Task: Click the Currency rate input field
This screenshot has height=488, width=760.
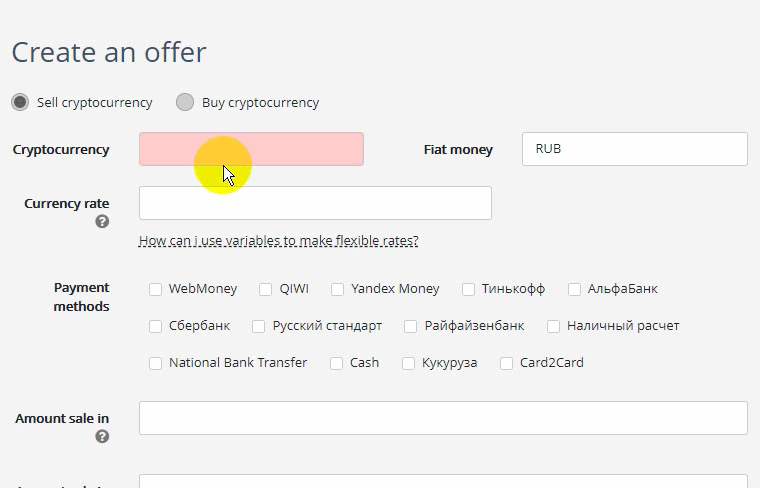Action: pyautogui.click(x=315, y=203)
